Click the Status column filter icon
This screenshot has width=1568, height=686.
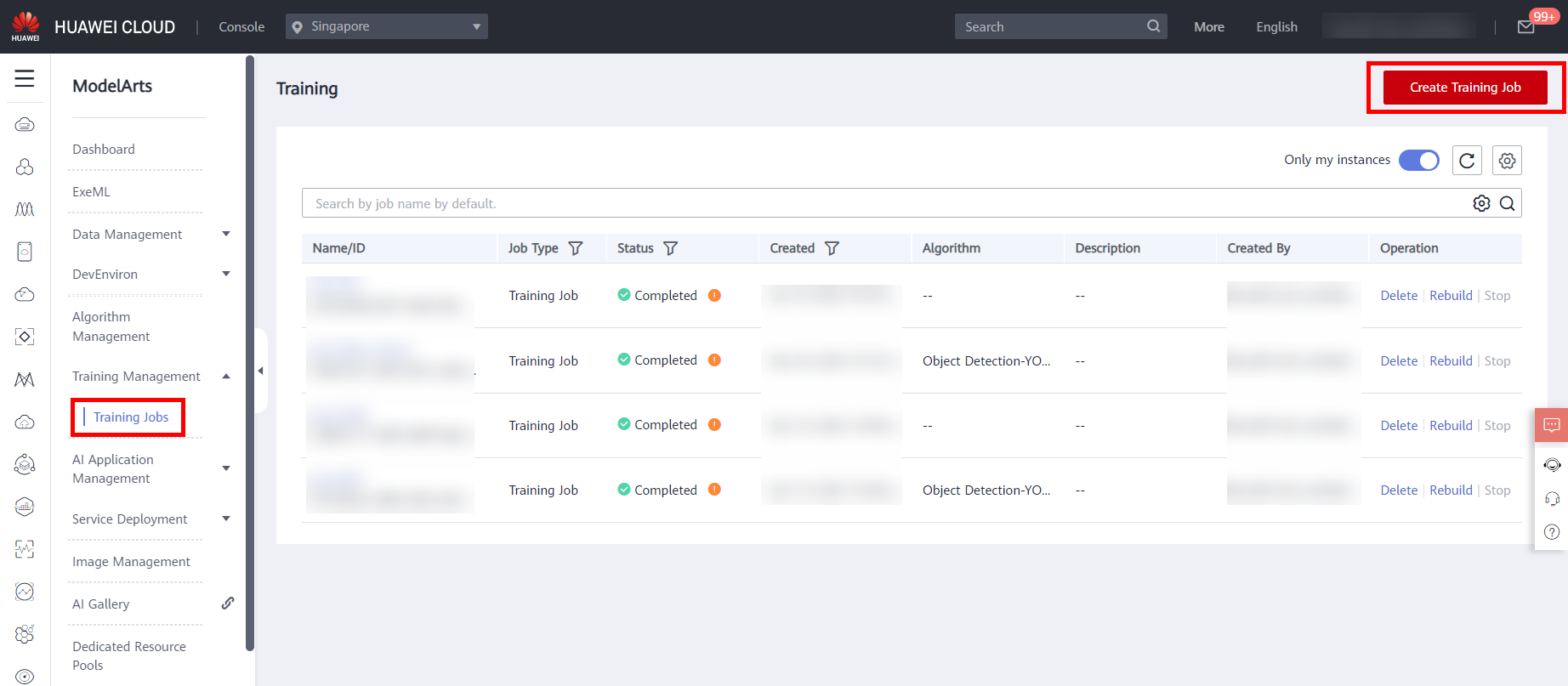(670, 248)
